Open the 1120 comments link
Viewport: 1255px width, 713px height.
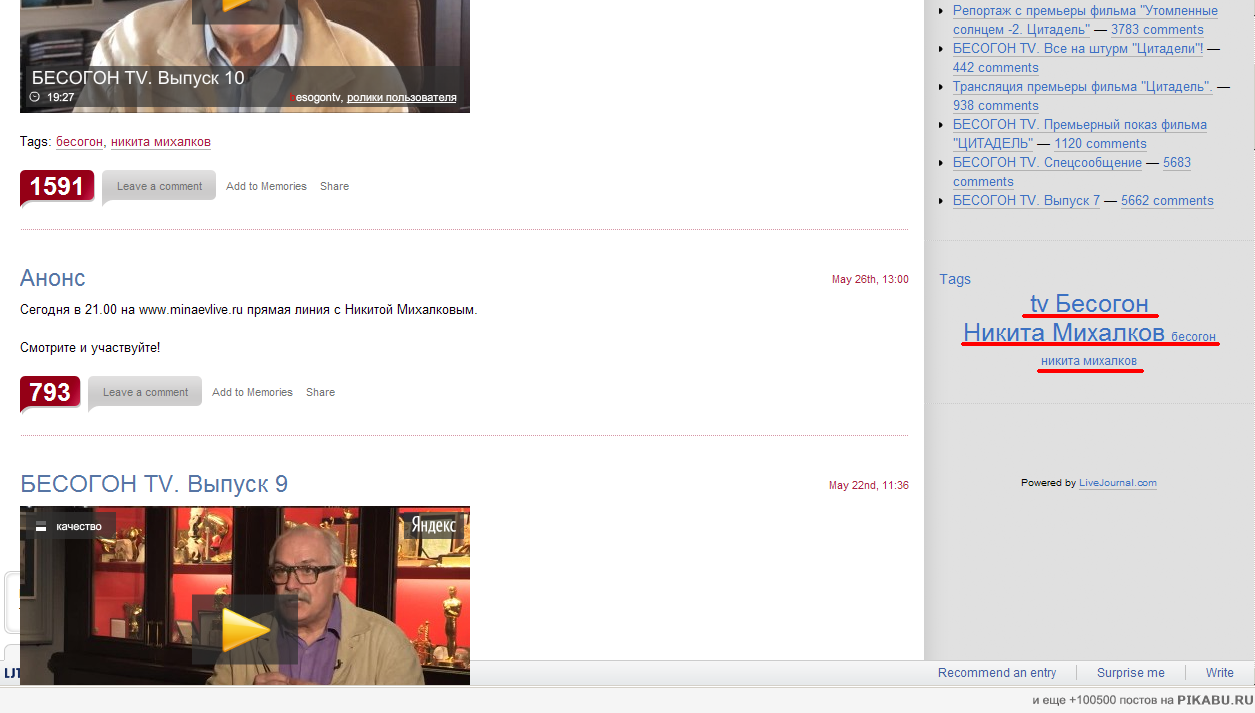click(1100, 144)
